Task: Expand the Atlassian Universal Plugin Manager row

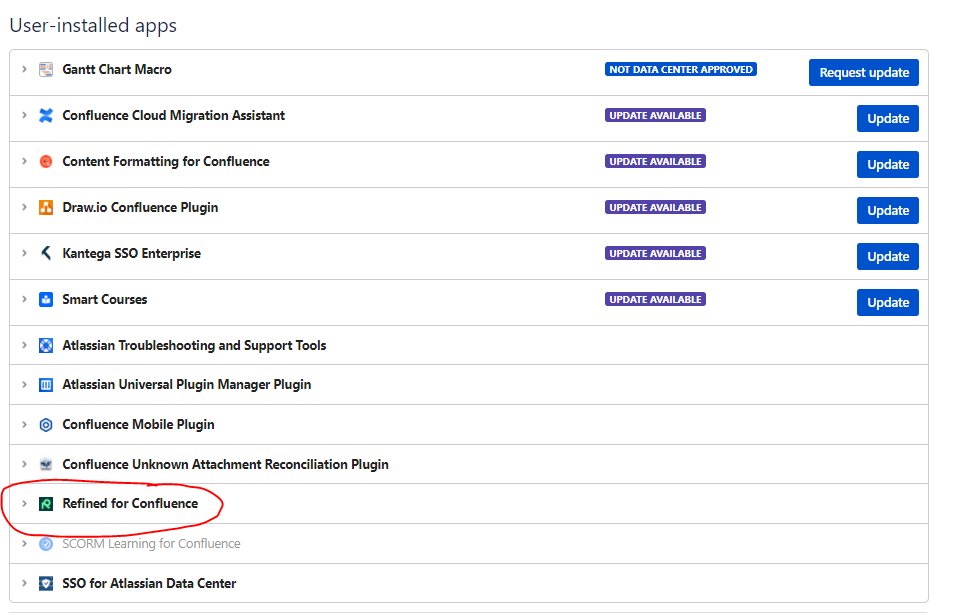Action: (x=25, y=384)
